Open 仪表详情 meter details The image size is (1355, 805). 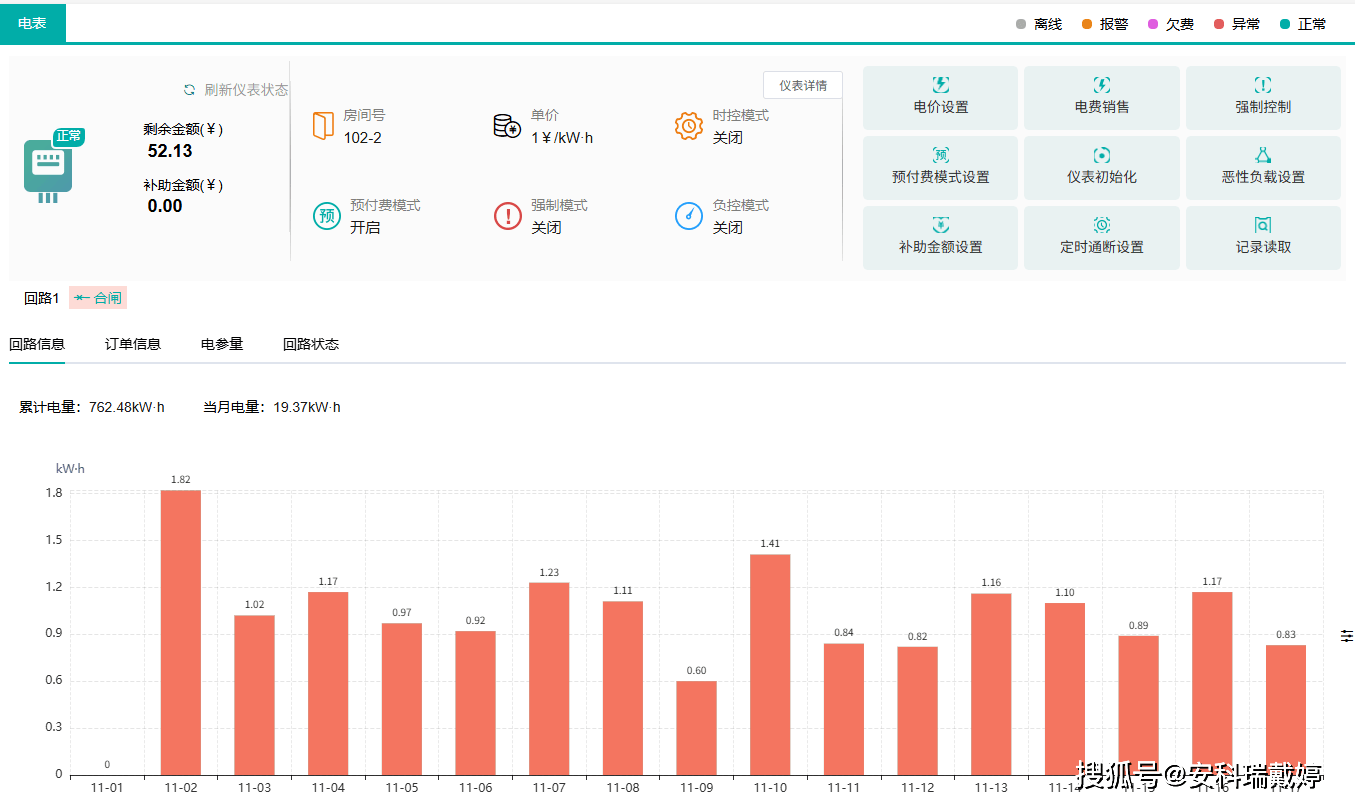pyautogui.click(x=803, y=85)
